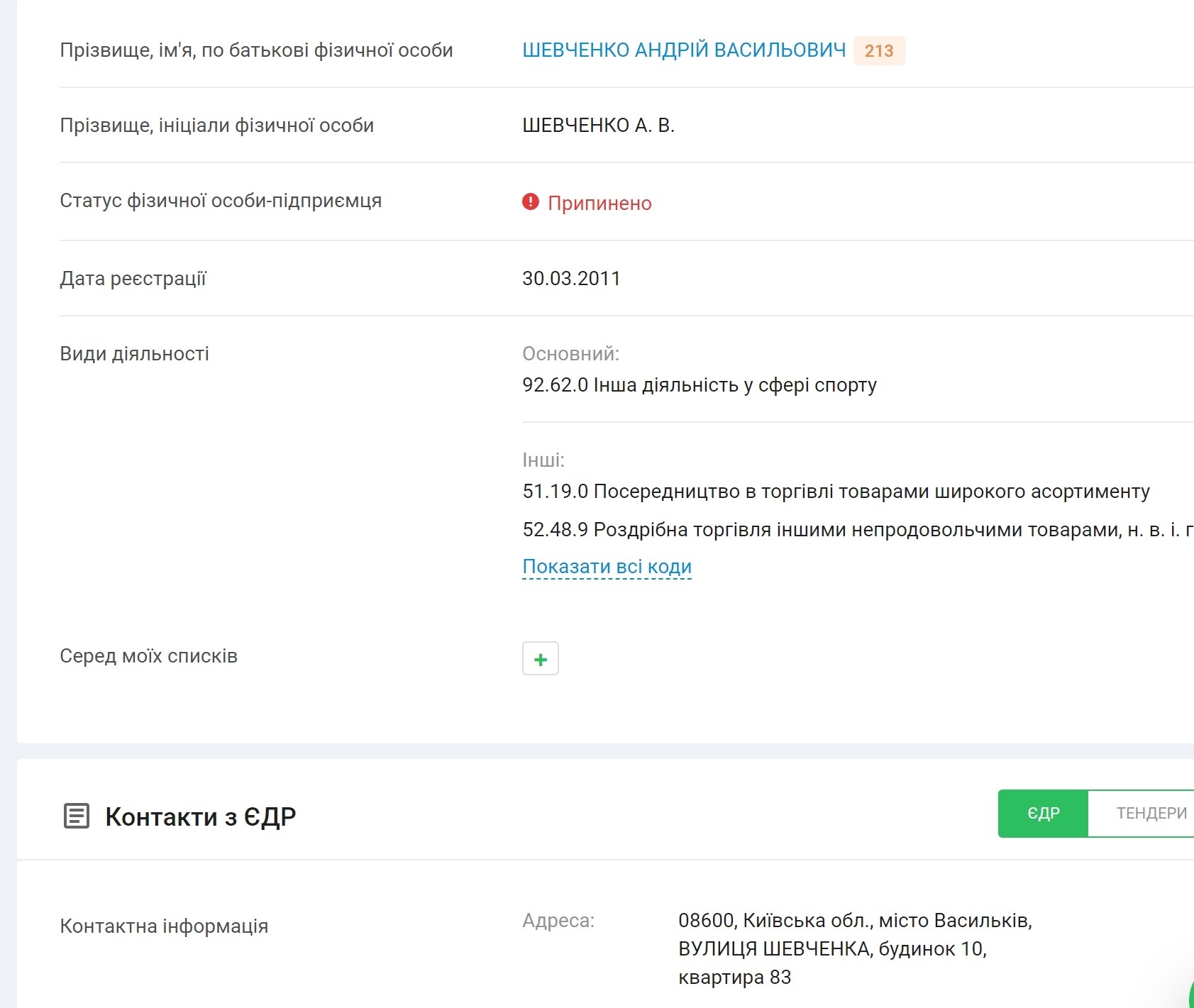Click the orange 213 count badge
1194x1008 pixels.
878,51
